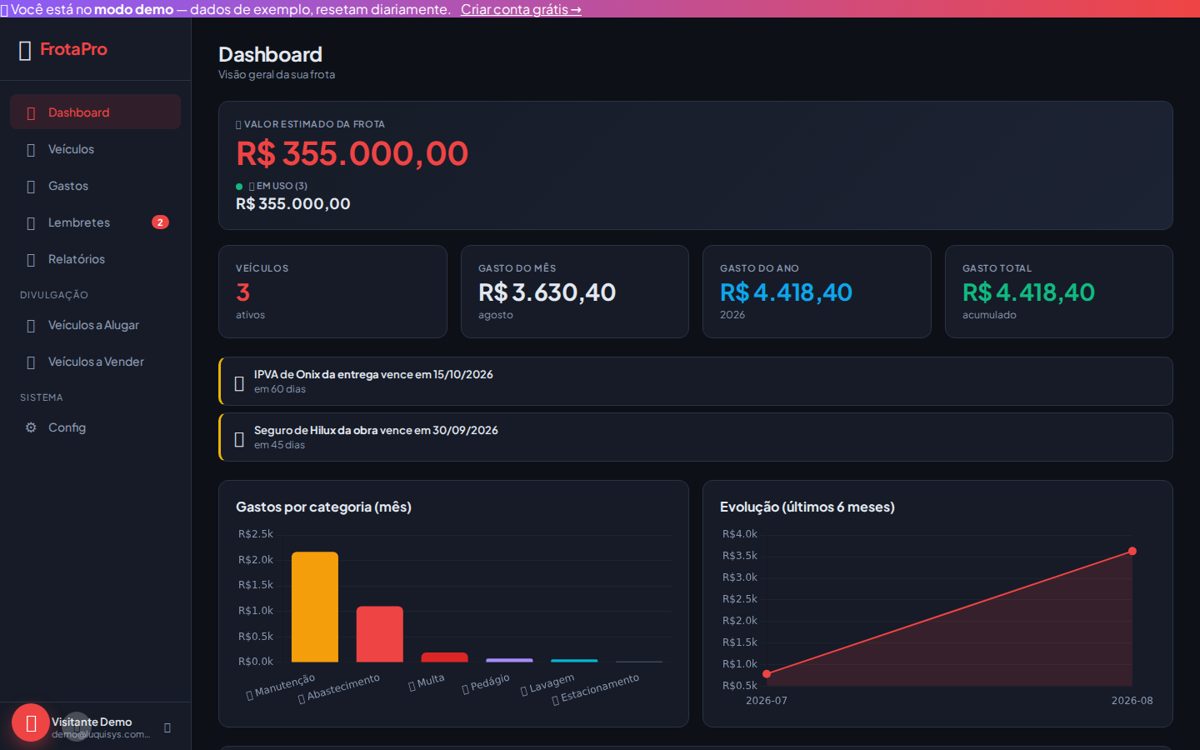
Task: Click the red Abastecimento bar in chart
Action: pos(380,634)
